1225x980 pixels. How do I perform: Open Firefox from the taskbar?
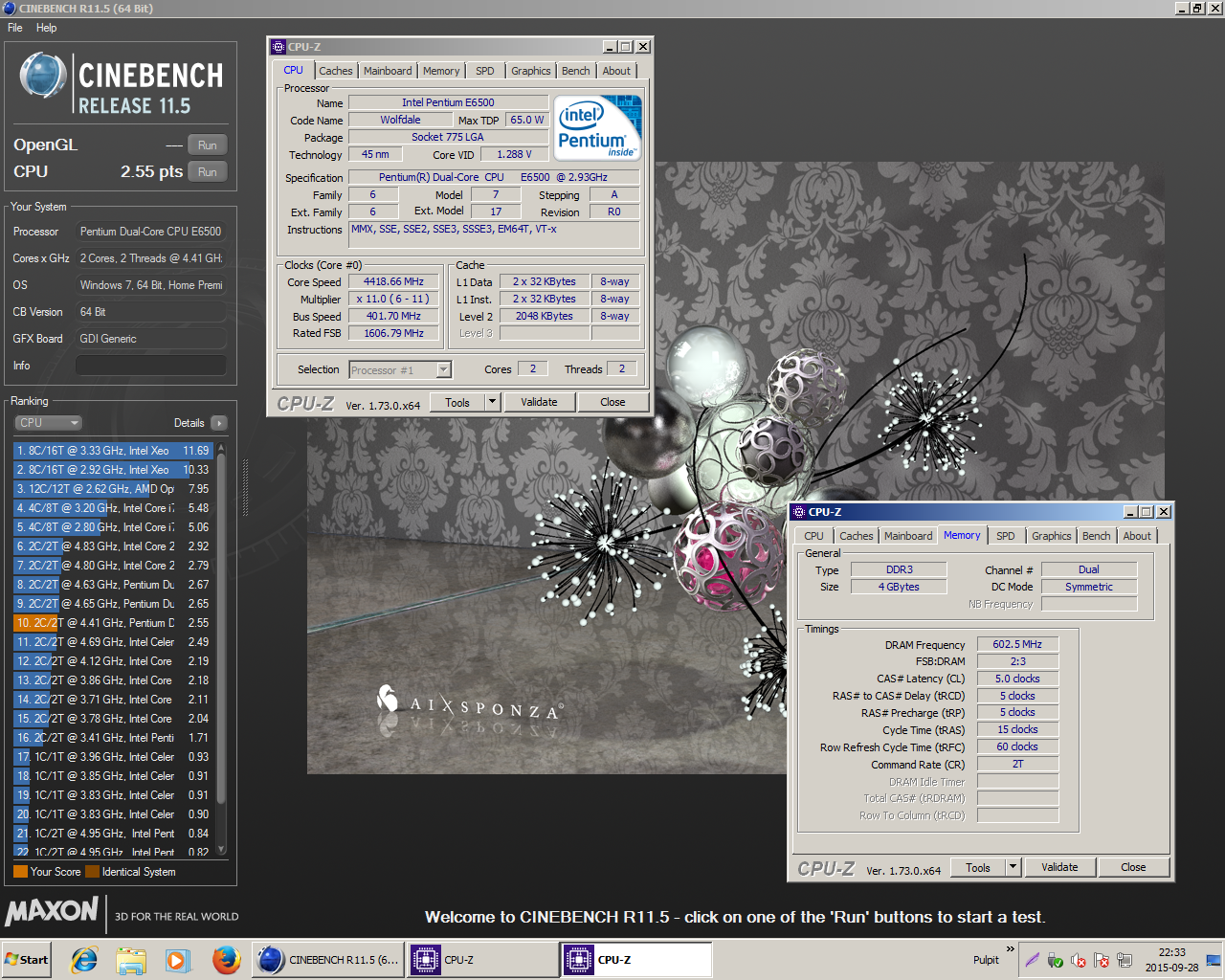click(x=226, y=960)
